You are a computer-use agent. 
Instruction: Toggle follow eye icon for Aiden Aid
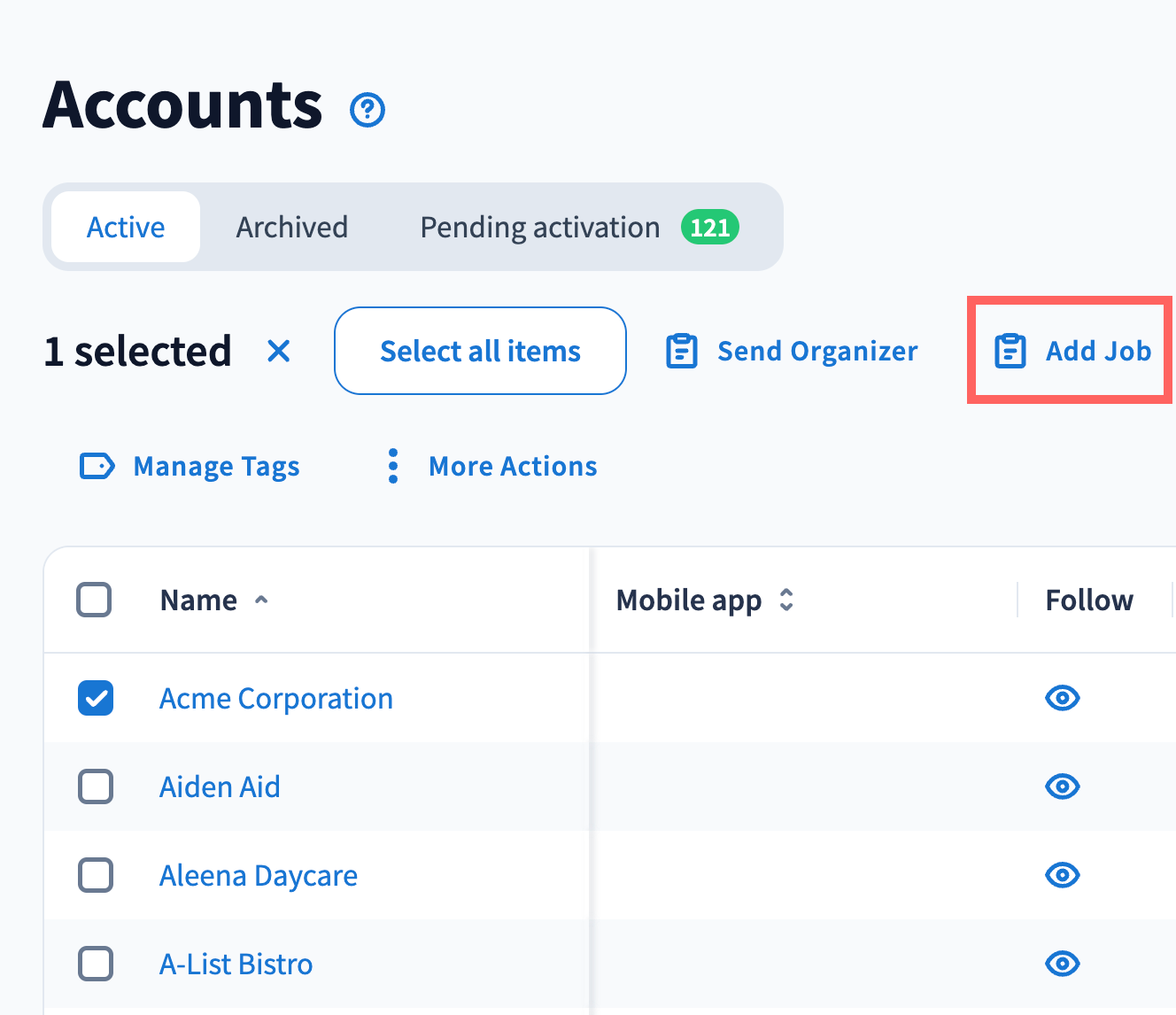[x=1062, y=786]
